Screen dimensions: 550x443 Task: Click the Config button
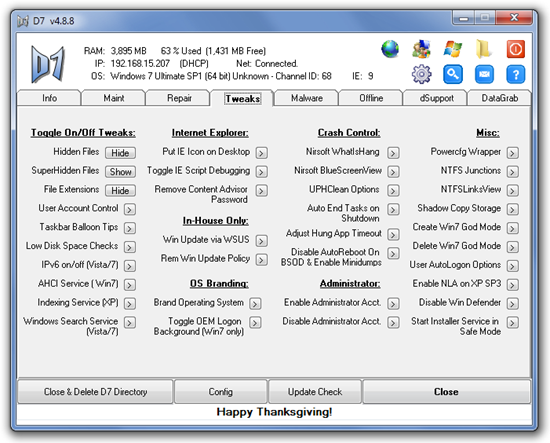(x=221, y=391)
